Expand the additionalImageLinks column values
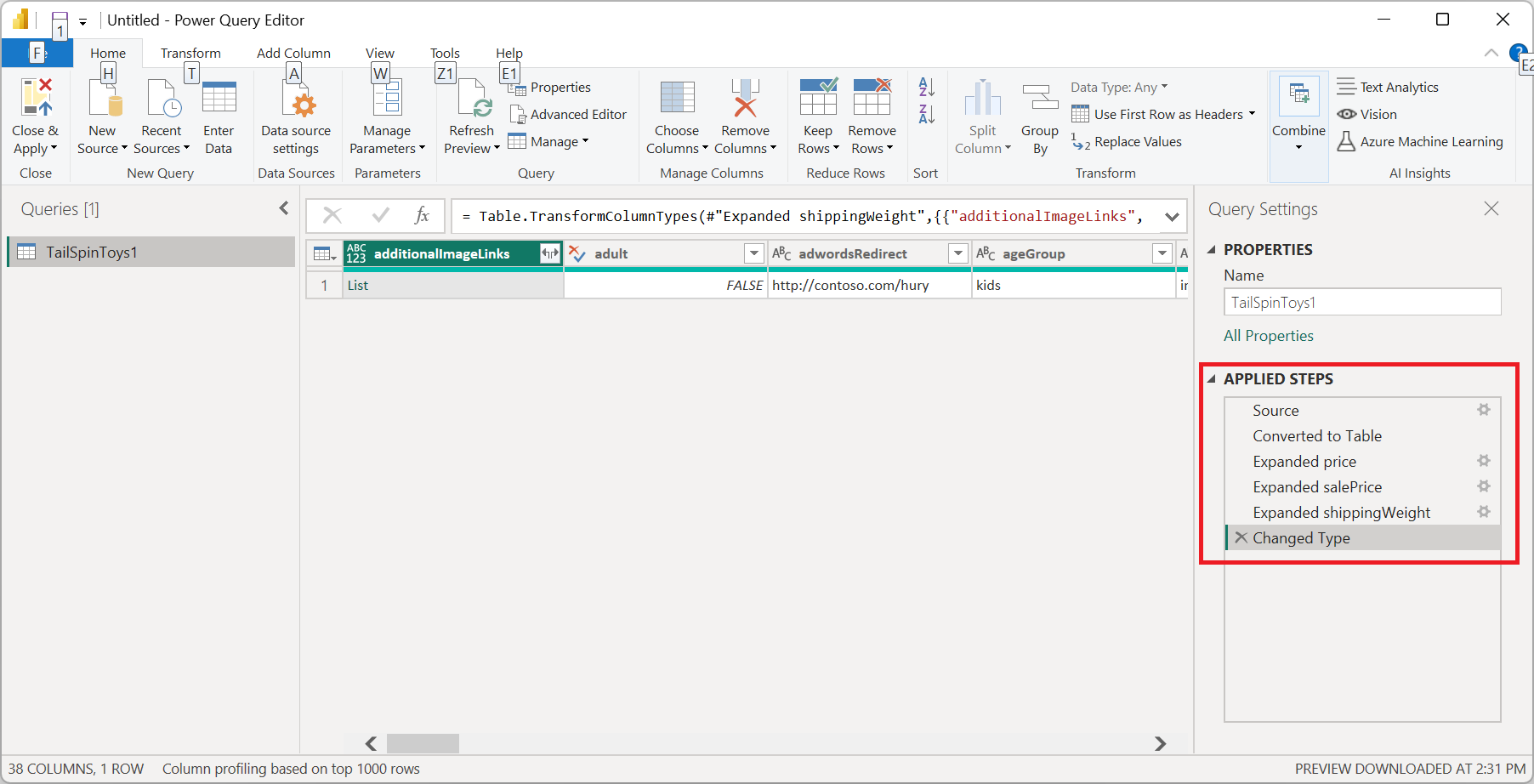1534x784 pixels. 550,253
